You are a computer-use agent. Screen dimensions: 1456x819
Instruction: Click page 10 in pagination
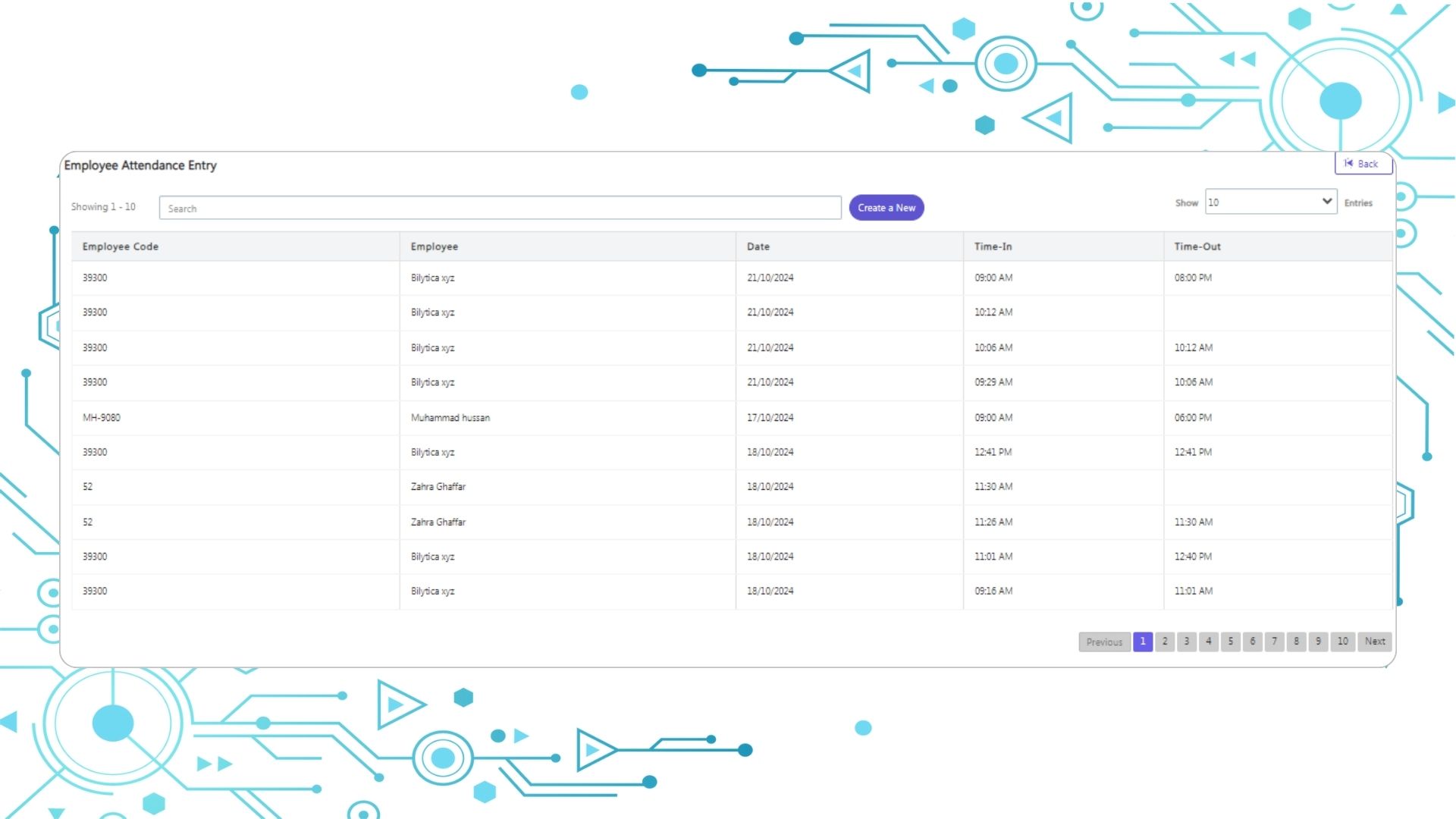(x=1344, y=641)
